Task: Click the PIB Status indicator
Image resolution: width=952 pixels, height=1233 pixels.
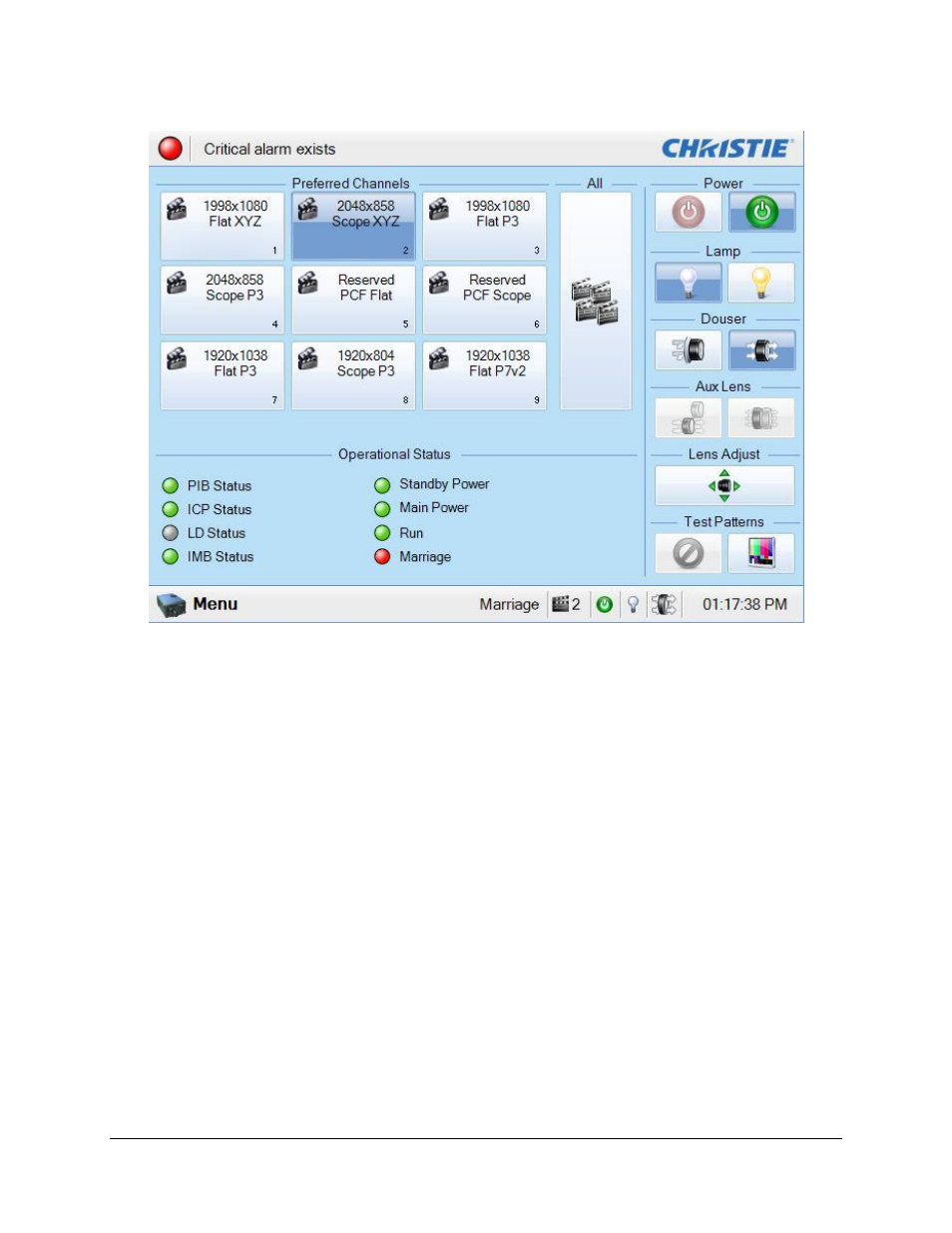Action: pyautogui.click(x=171, y=486)
